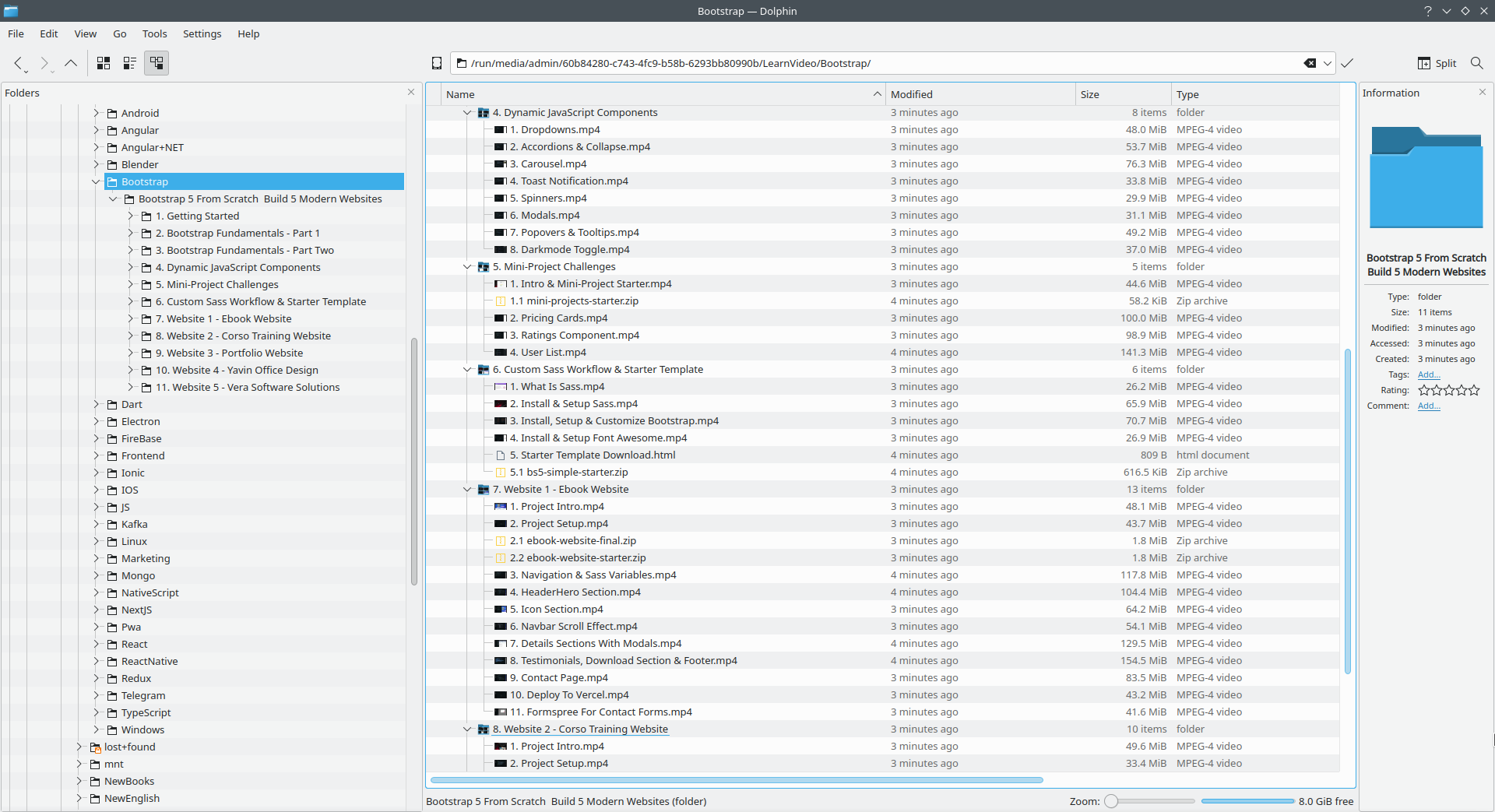Confirm the location with the checkmark
This screenshot has width=1495, height=812.
[x=1347, y=63]
